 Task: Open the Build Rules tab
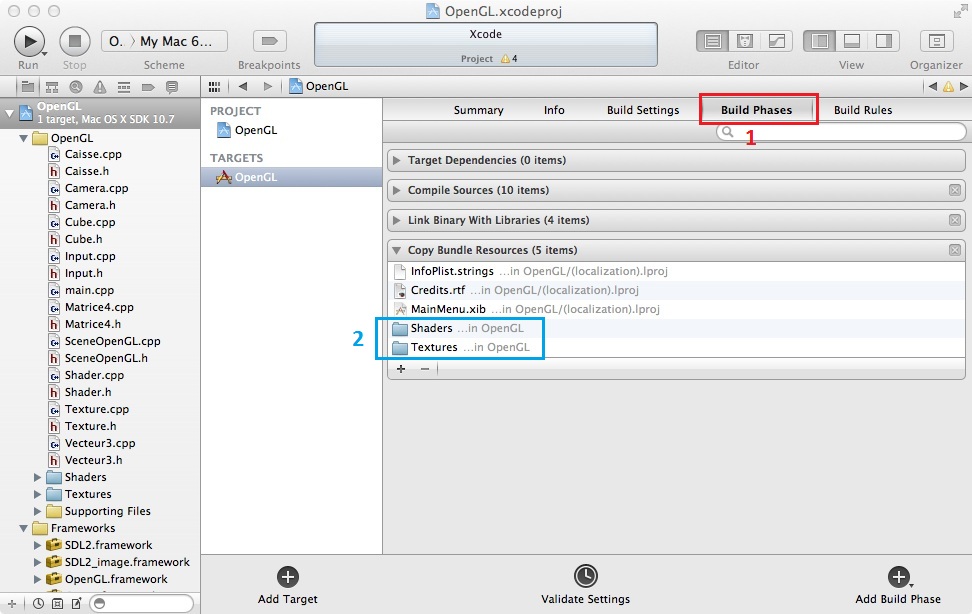[x=863, y=110]
